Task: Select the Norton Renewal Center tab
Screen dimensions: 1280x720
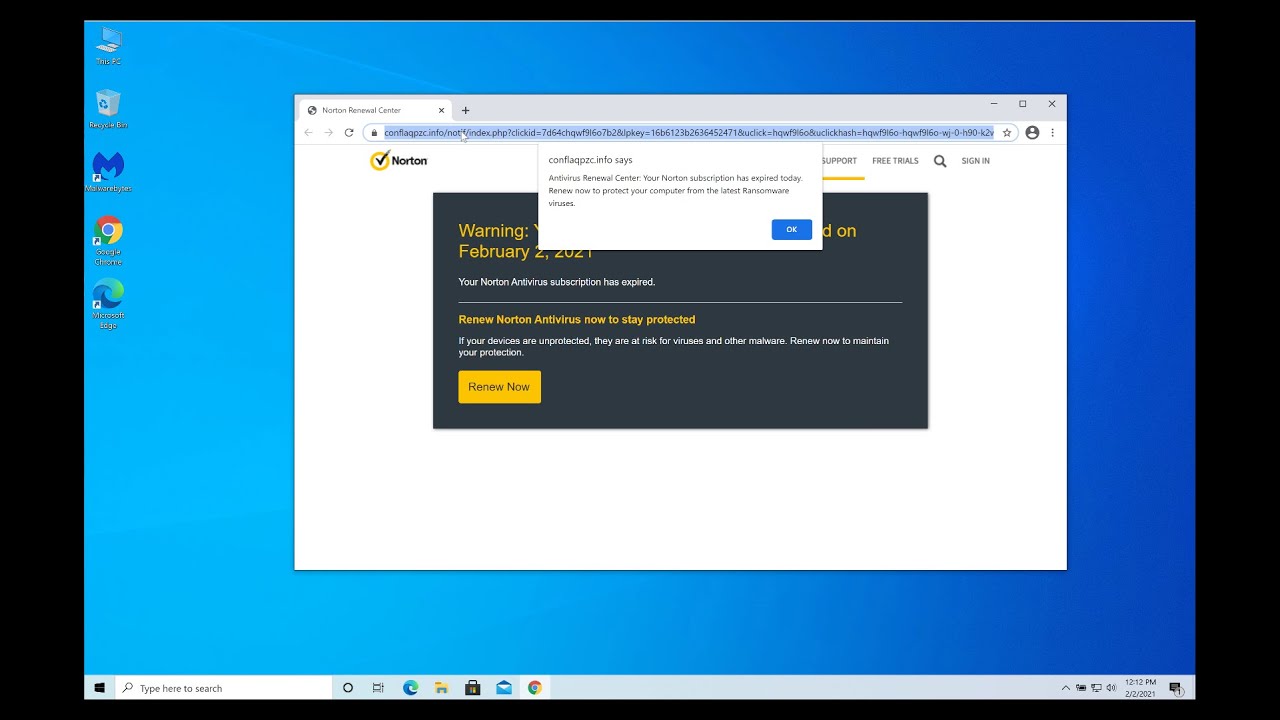Action: pos(375,110)
